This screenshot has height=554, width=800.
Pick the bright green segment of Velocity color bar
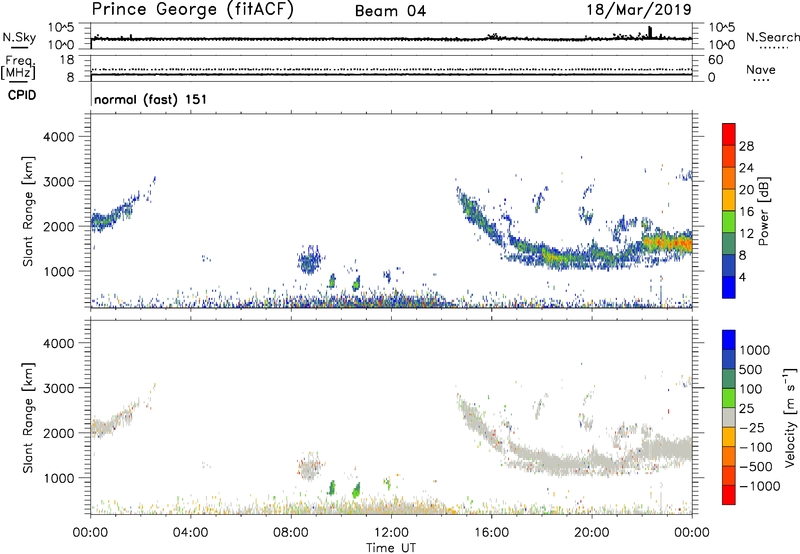729,398
